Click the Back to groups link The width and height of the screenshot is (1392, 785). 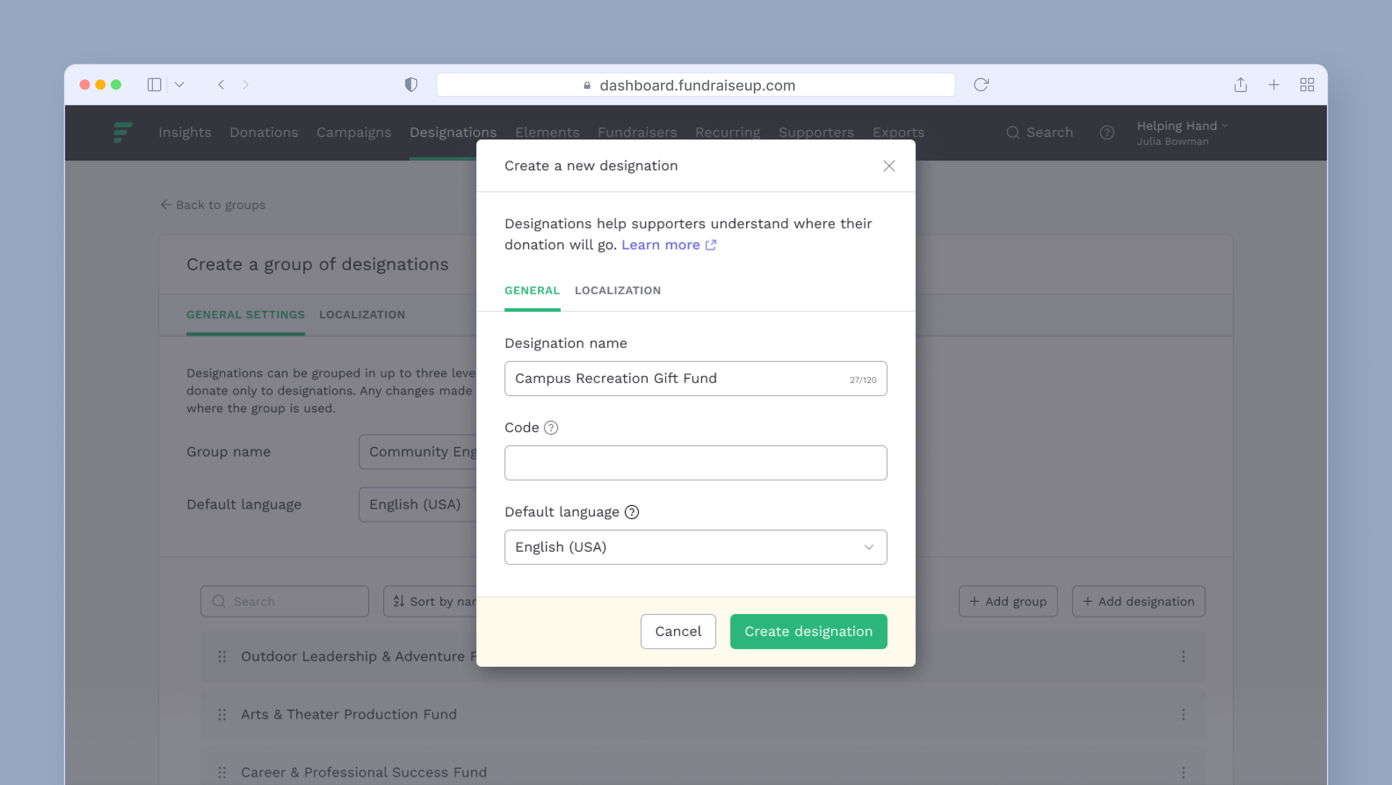(212, 204)
